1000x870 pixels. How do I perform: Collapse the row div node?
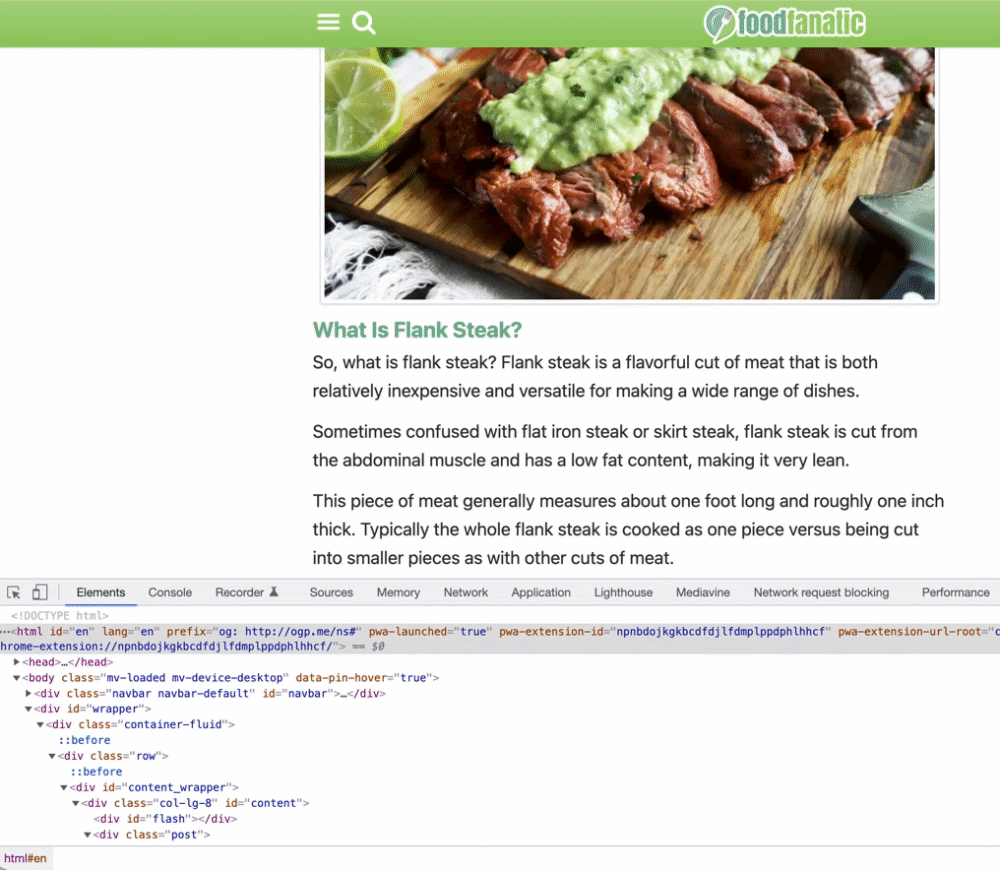[x=52, y=756]
